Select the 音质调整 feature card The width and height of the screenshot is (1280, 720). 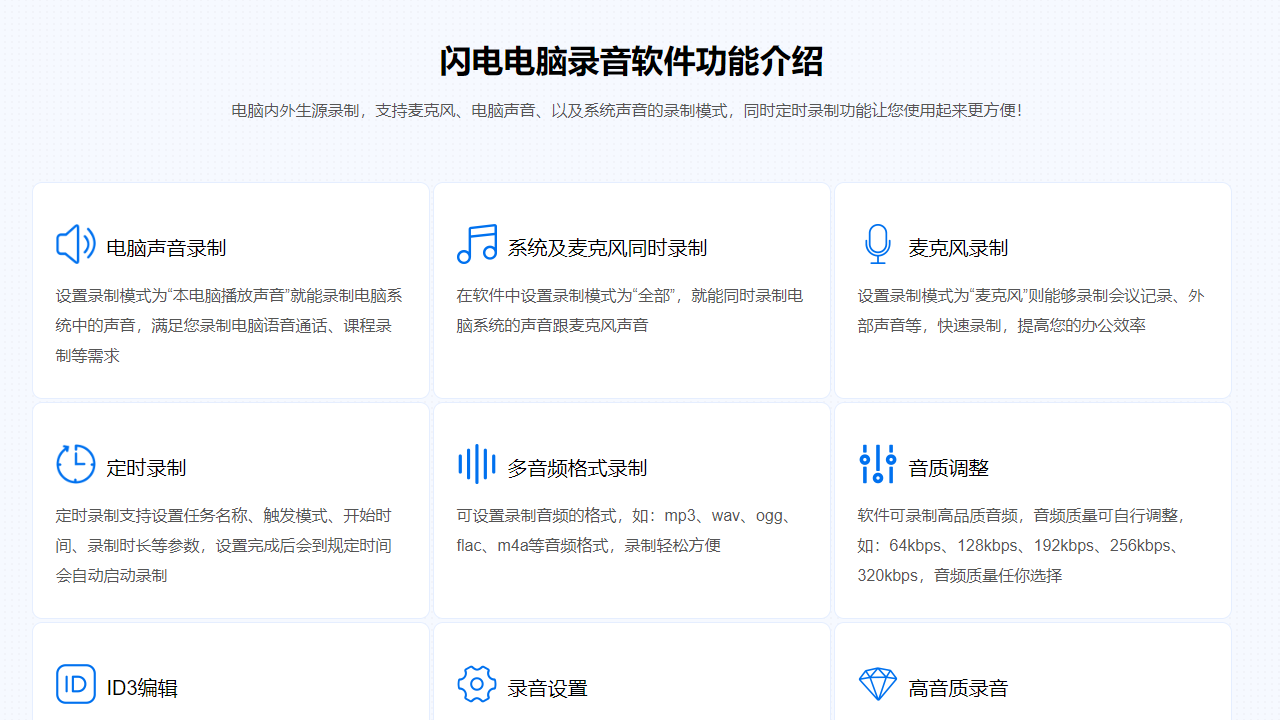1032,510
